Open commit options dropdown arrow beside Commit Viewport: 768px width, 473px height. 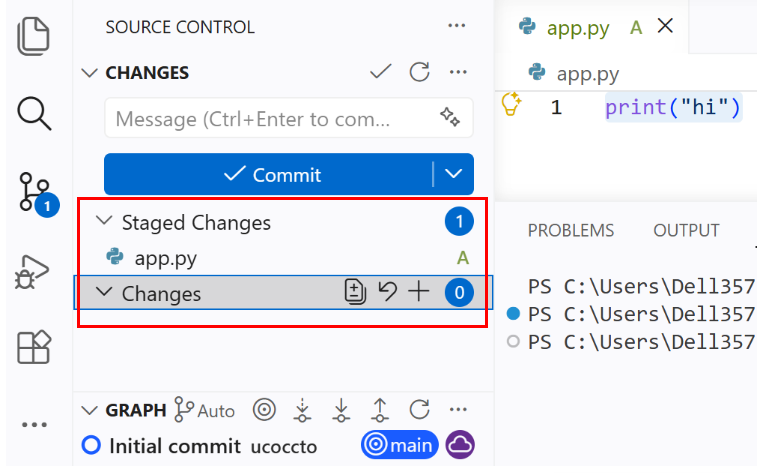click(x=454, y=174)
